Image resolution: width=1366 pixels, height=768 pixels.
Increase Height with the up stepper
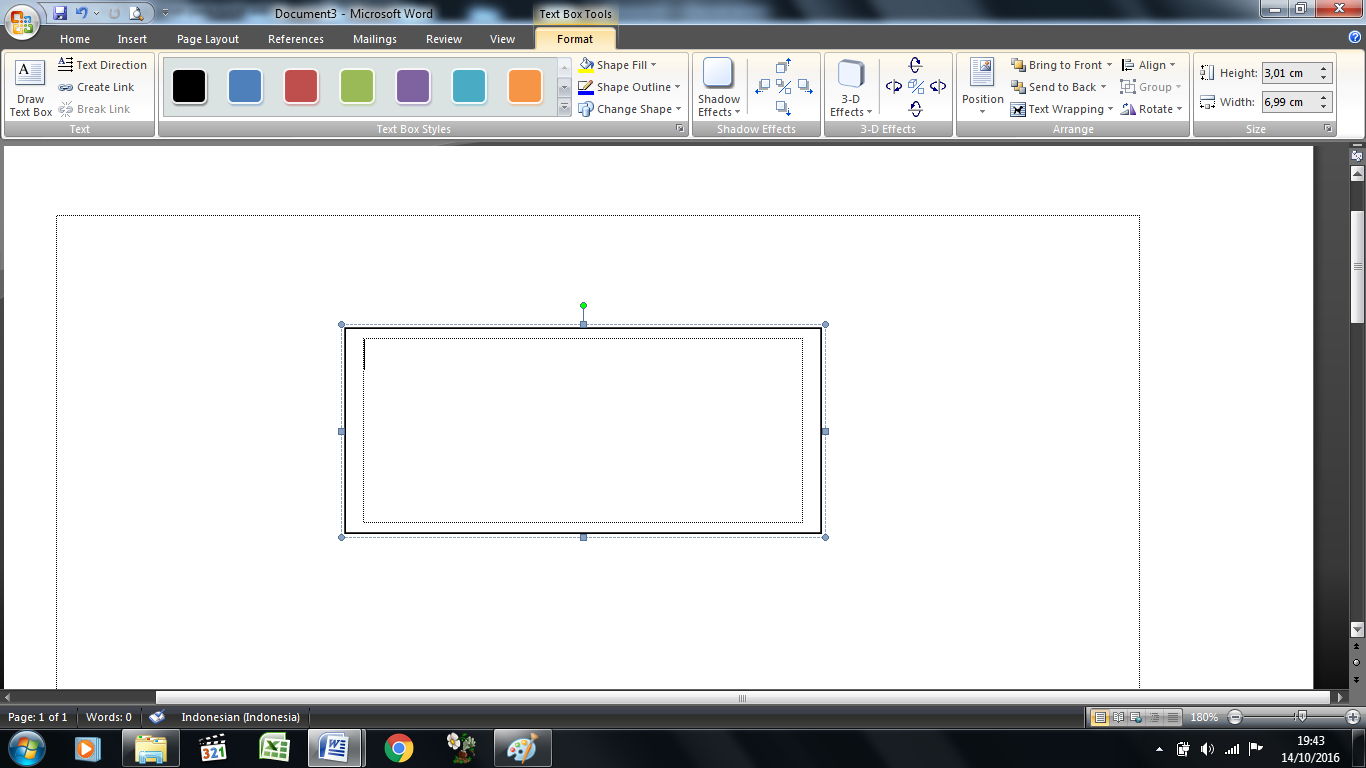[x=1324, y=69]
